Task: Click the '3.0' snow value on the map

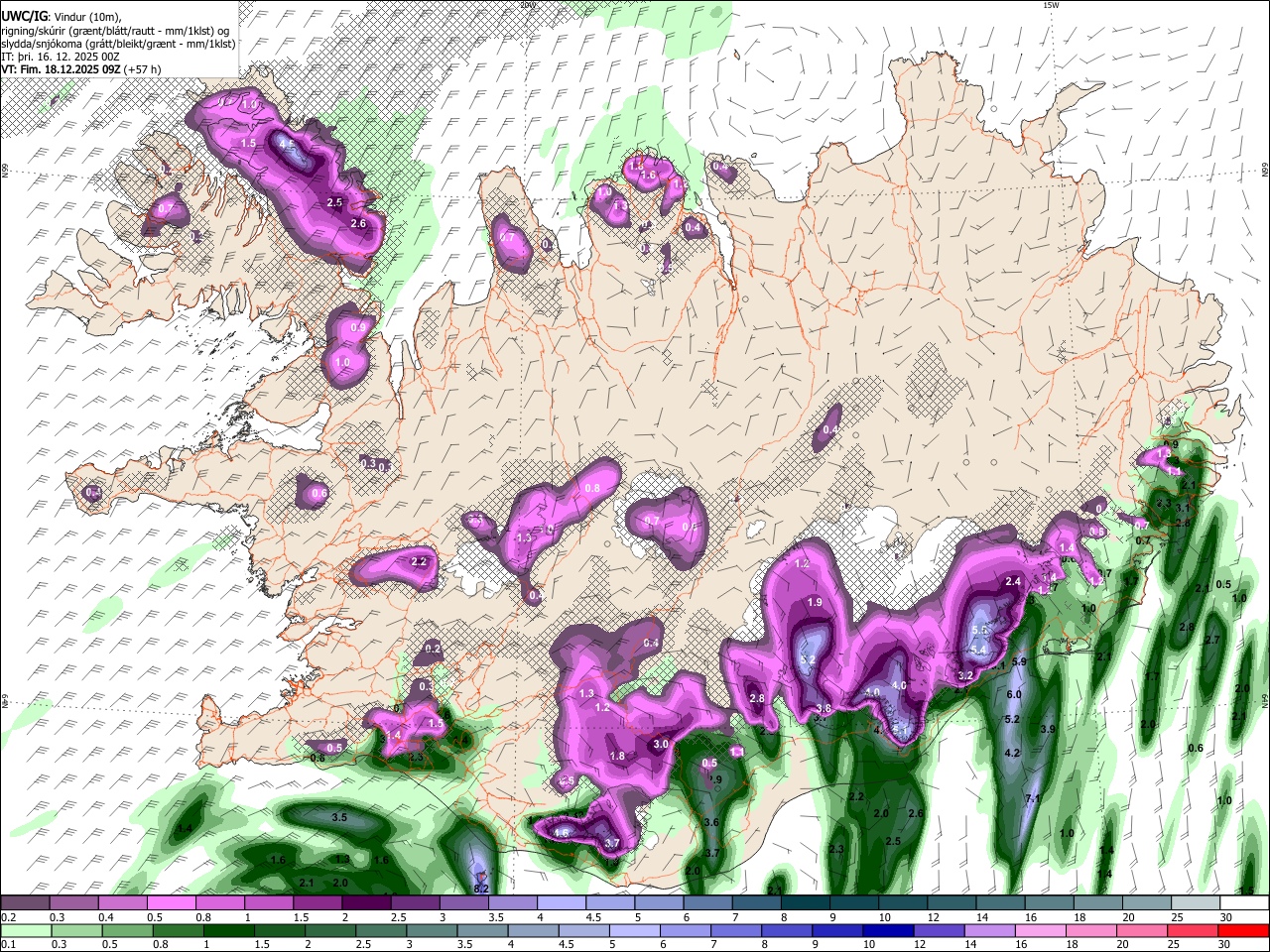Action: pyautogui.click(x=661, y=744)
